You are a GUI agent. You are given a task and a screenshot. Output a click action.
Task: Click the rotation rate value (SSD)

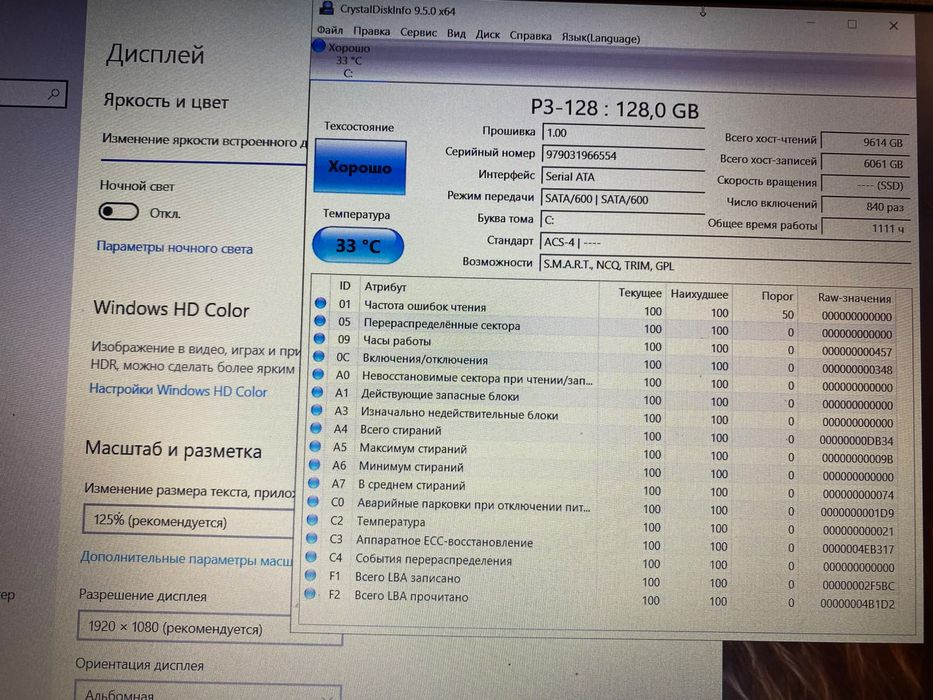(x=866, y=185)
